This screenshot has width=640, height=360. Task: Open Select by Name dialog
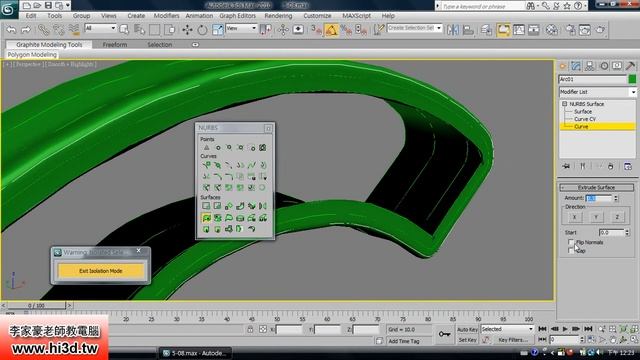pyautogui.click(x=139, y=29)
